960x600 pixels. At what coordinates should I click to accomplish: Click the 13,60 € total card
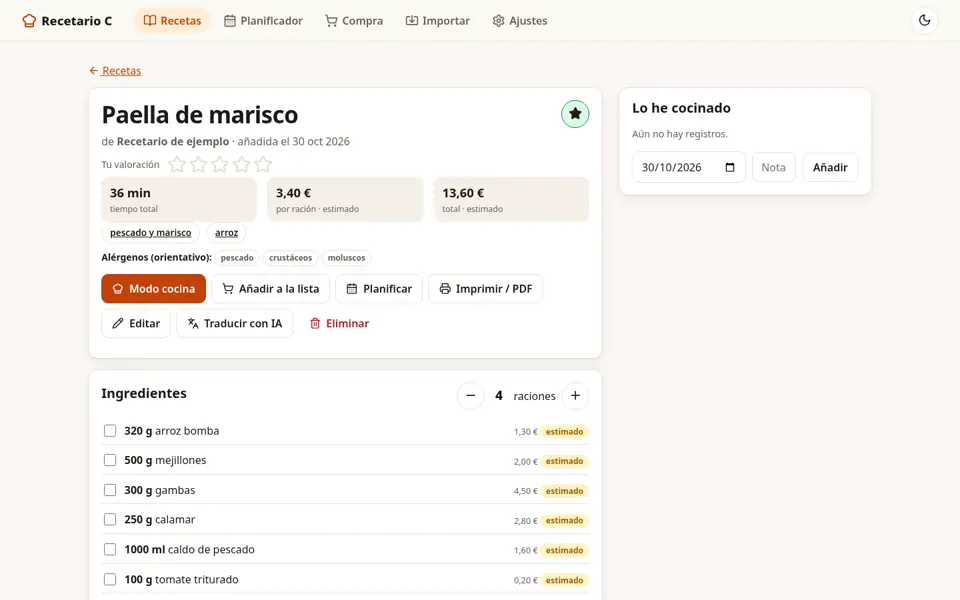[x=511, y=200]
